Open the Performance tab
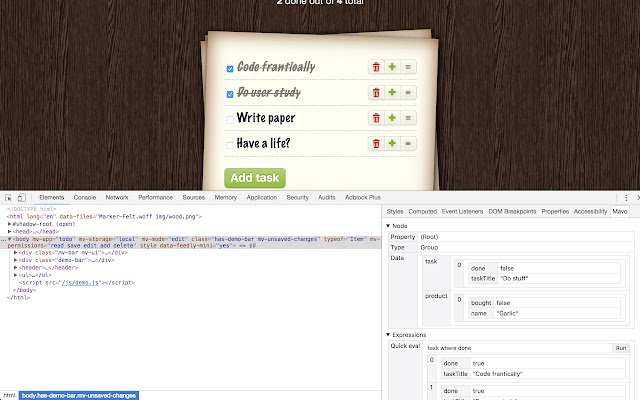This screenshot has height=400, width=640. point(156,198)
